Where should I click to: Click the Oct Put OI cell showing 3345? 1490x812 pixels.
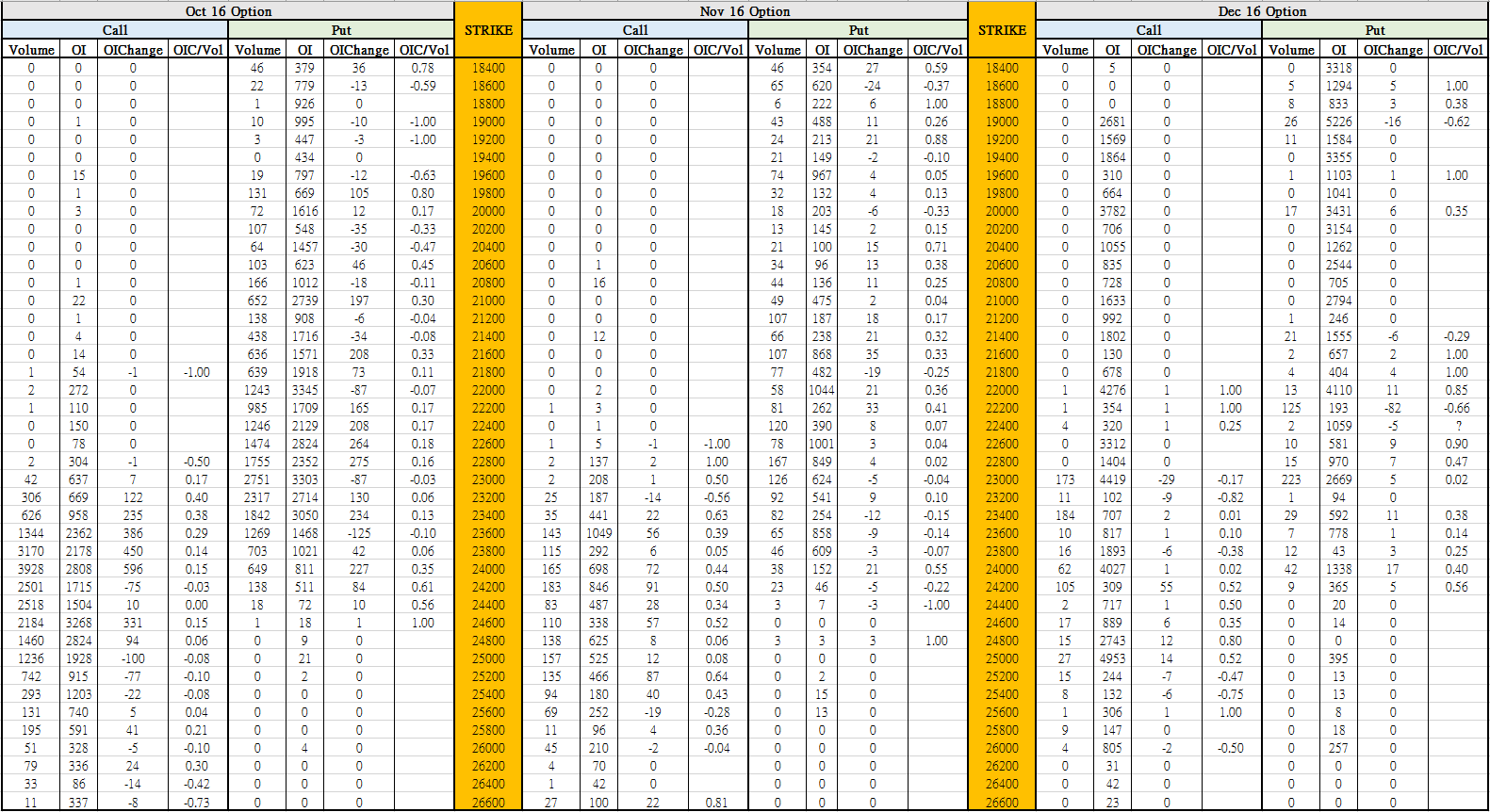coord(304,390)
